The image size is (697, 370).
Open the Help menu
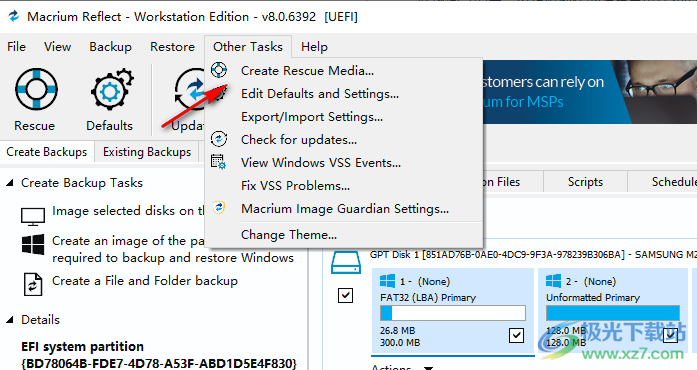[314, 47]
